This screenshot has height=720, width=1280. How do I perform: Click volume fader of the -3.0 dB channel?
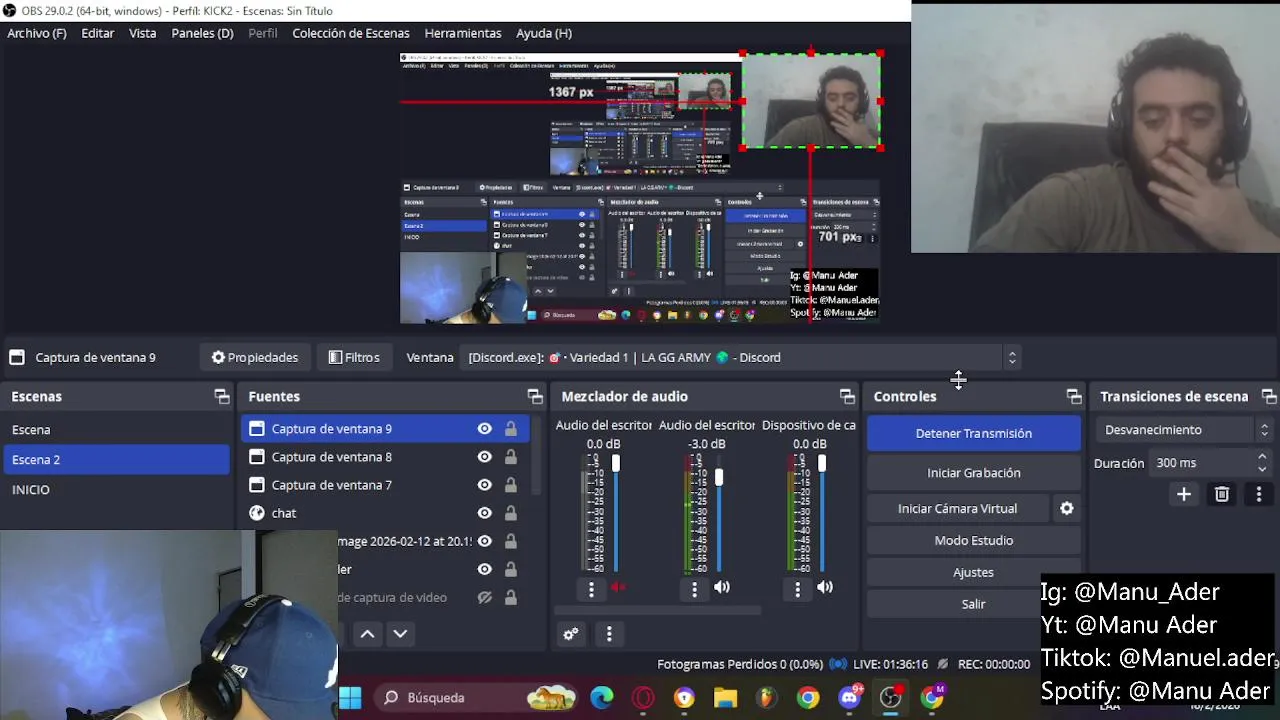[x=719, y=478]
